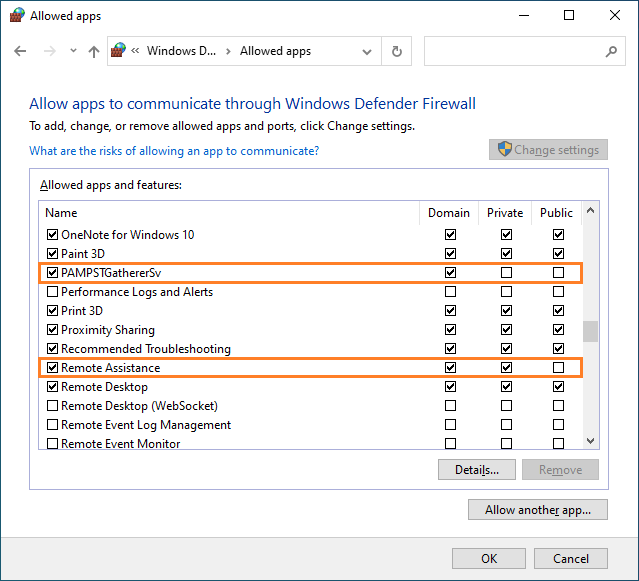This screenshot has width=639, height=581.
Task: Select Windows Defender breadcrumb segment
Action: point(181,51)
